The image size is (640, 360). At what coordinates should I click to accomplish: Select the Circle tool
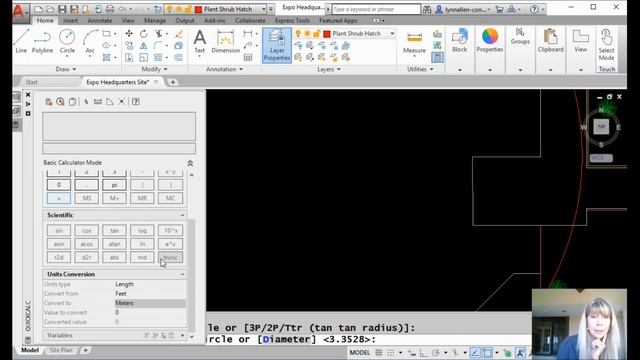(67, 41)
